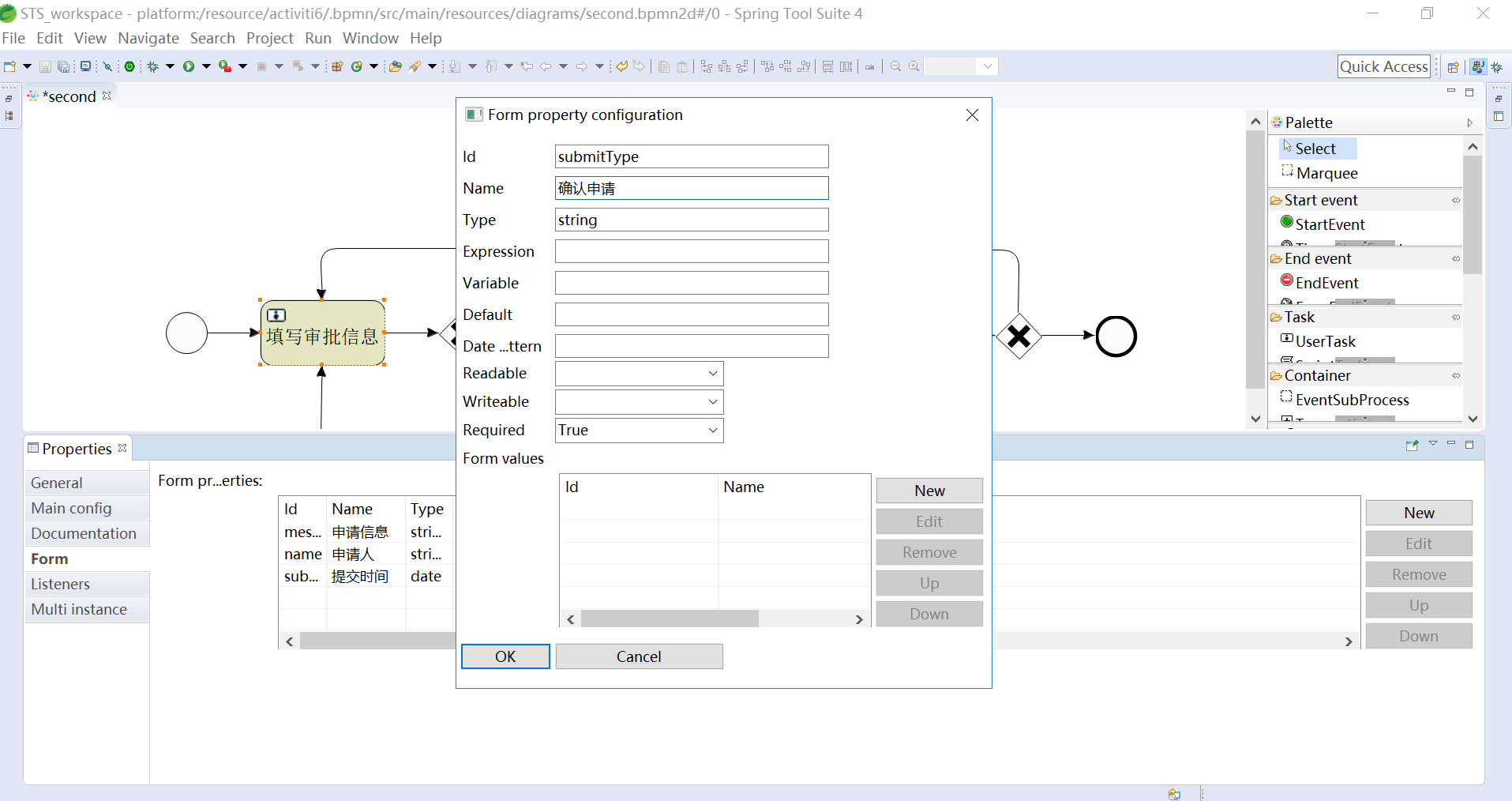Click the Variable input field
This screenshot has height=801, width=1512.
692,283
